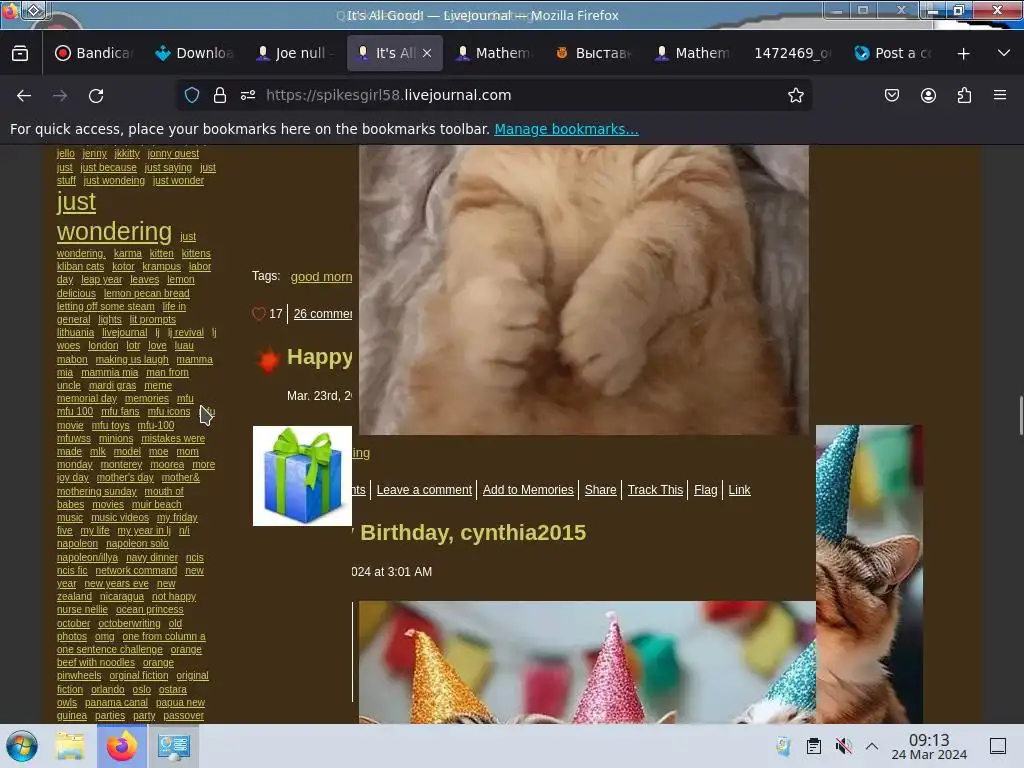Open the network command tag
1024x768 pixels.
tap(136, 570)
